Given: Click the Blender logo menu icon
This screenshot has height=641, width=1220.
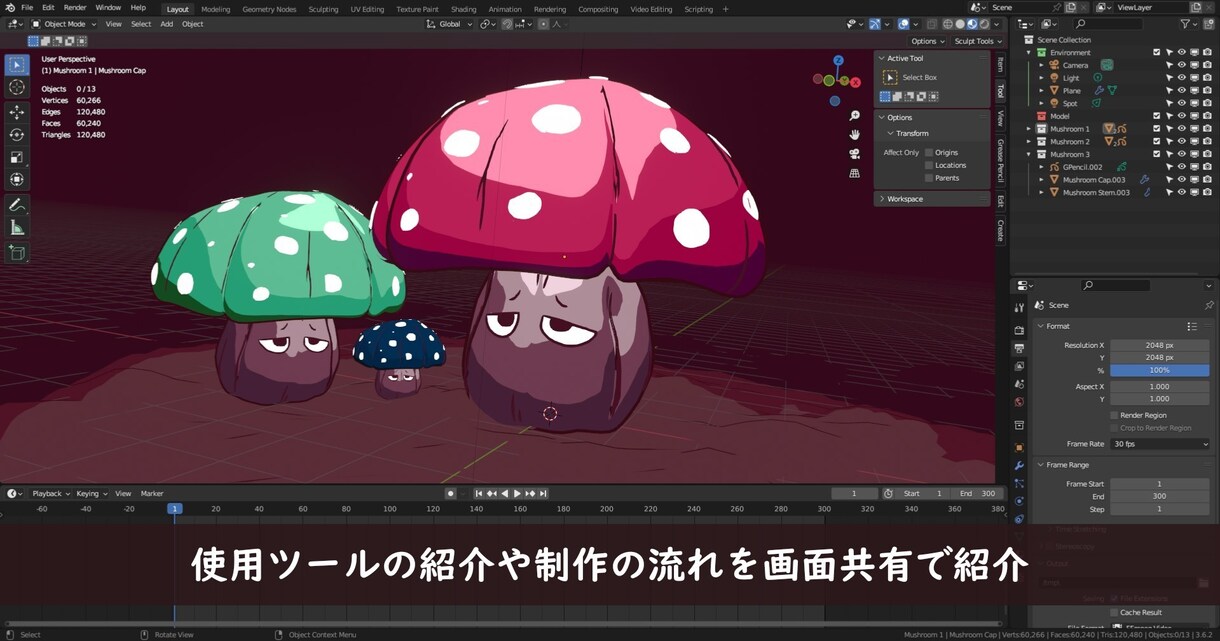Looking at the screenshot, I should [x=8, y=8].
